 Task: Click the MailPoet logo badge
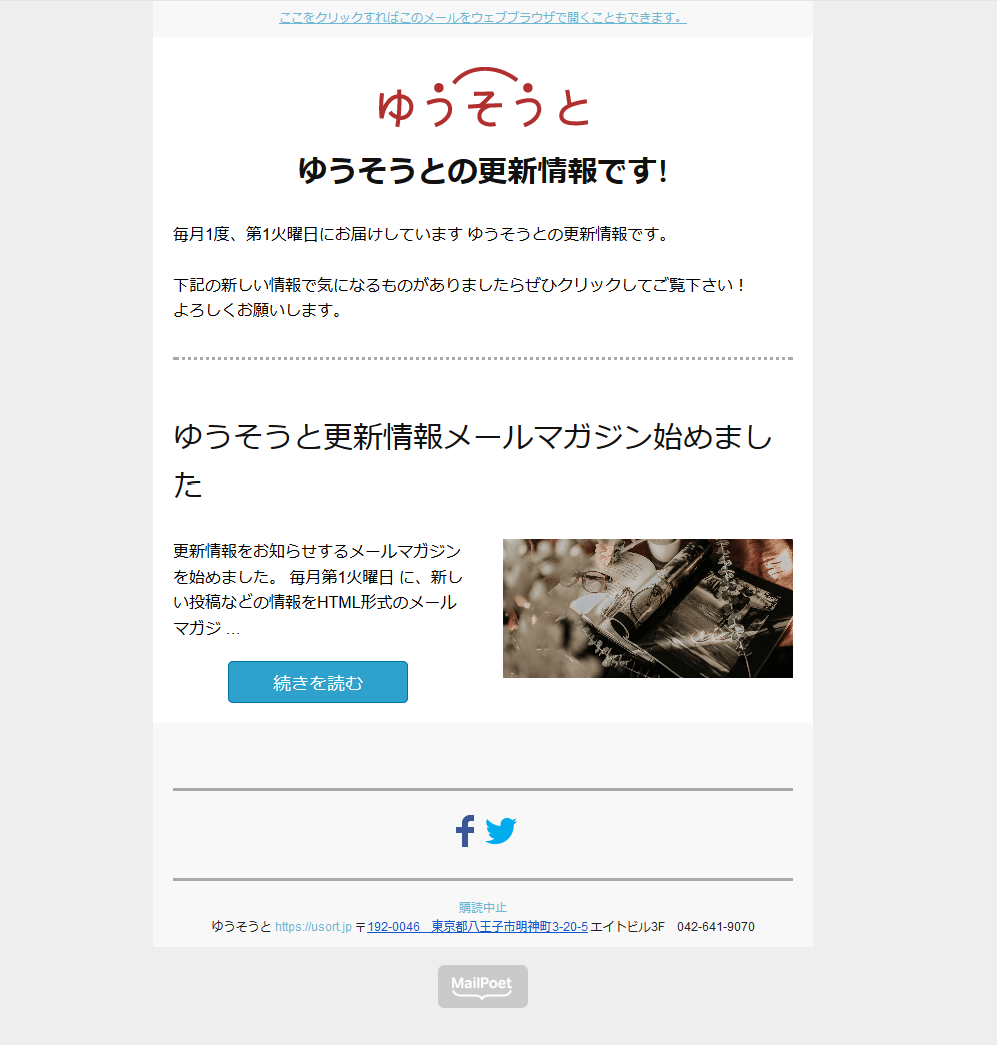(x=483, y=986)
